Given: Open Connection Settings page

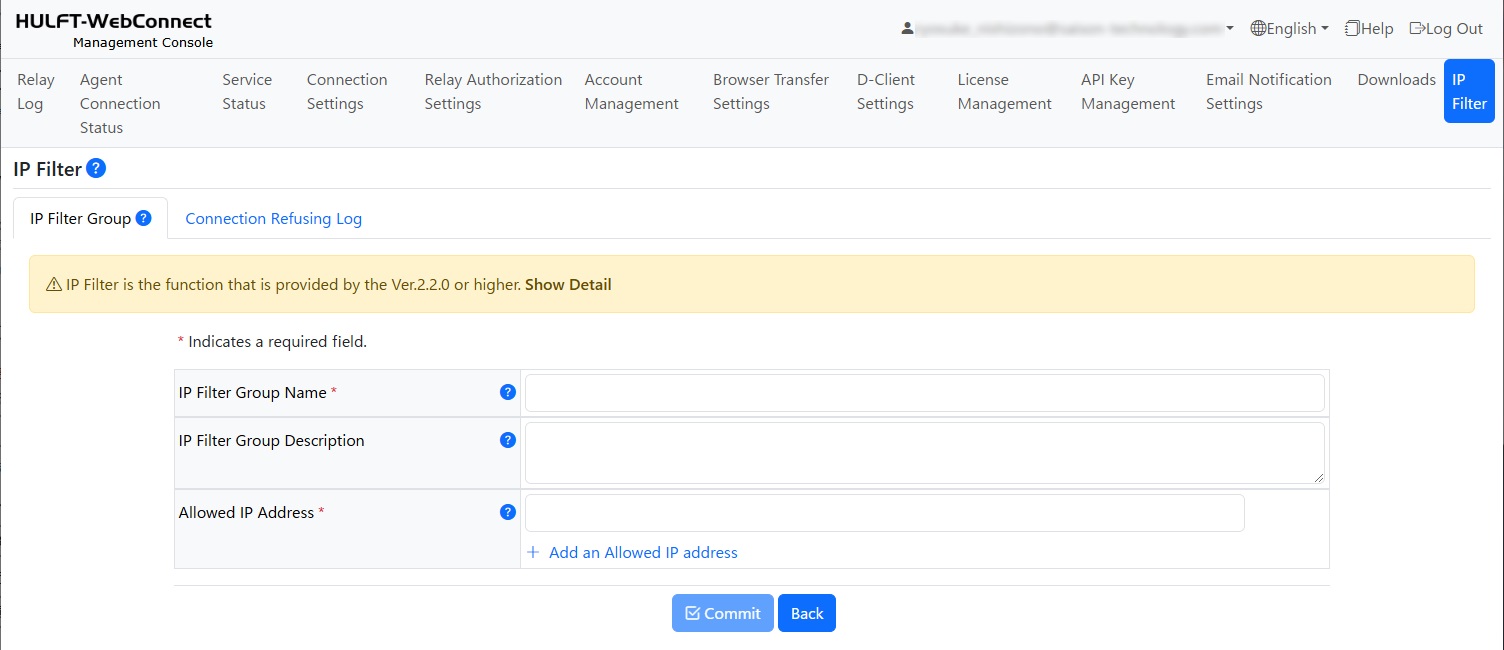Looking at the screenshot, I should pyautogui.click(x=347, y=92).
